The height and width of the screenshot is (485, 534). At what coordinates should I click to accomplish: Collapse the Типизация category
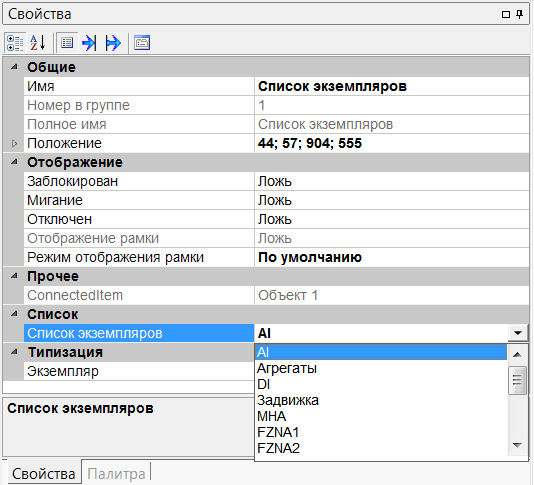click(x=14, y=352)
